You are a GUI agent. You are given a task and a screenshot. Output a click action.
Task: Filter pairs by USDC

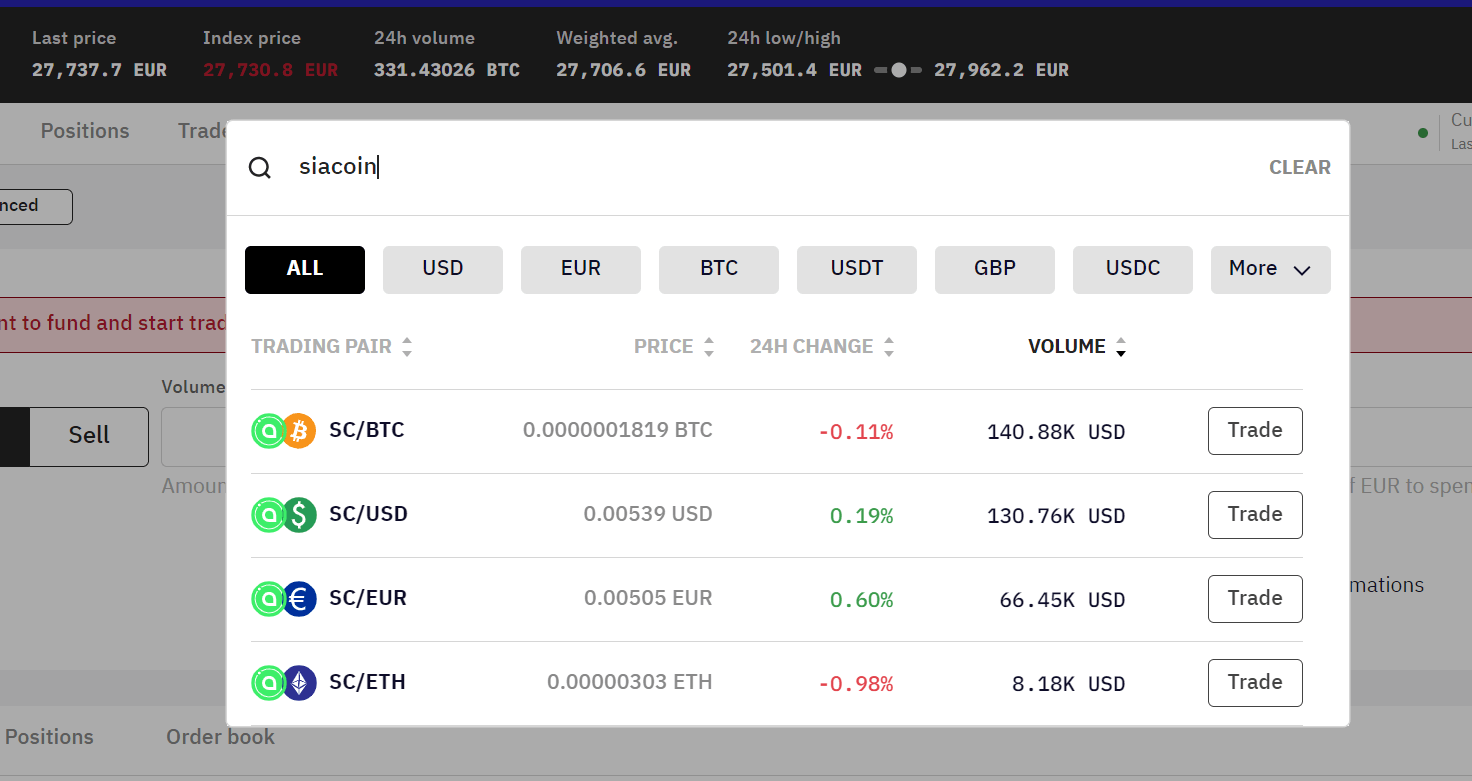(1133, 270)
